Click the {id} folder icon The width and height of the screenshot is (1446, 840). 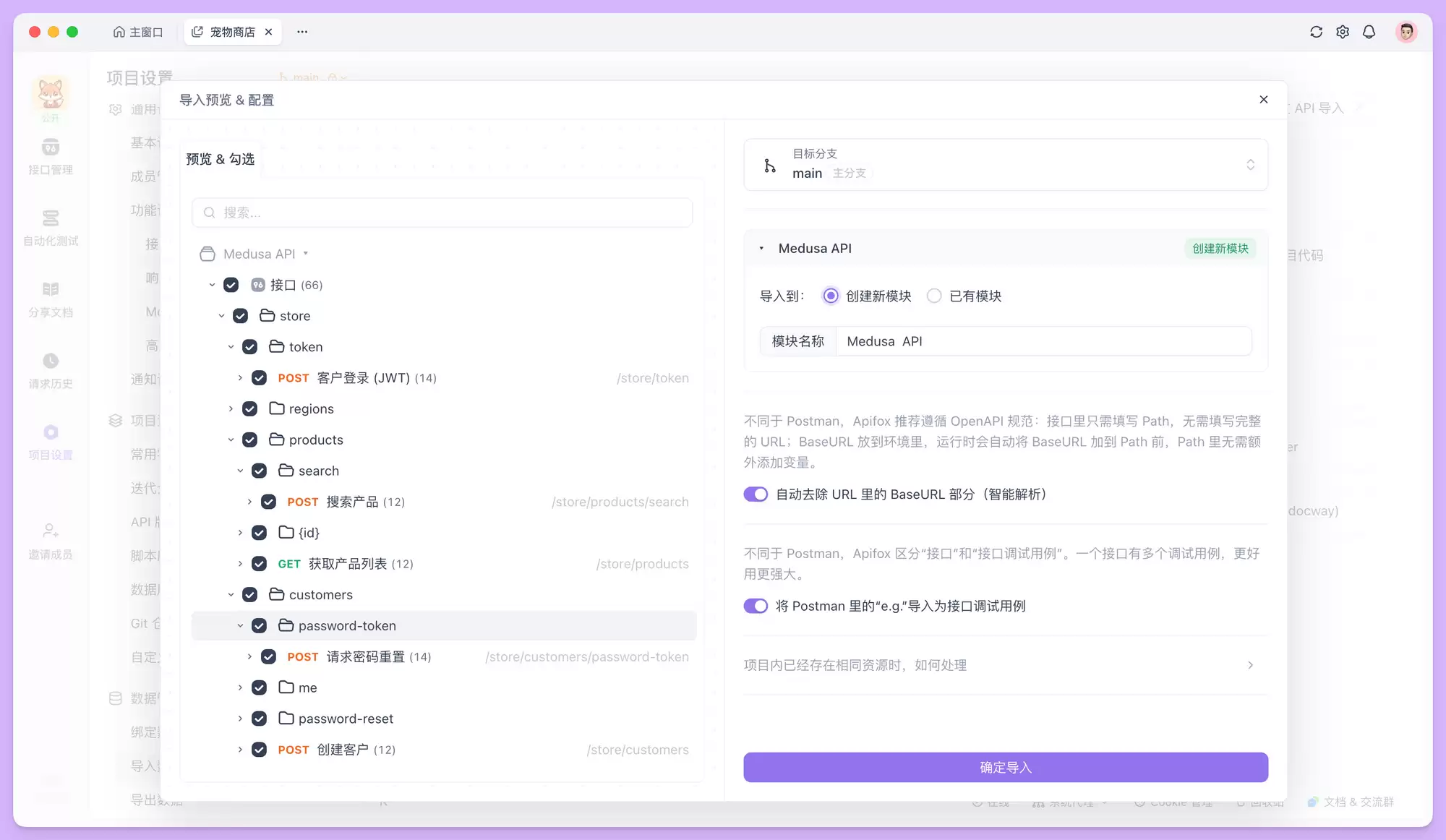click(x=286, y=533)
